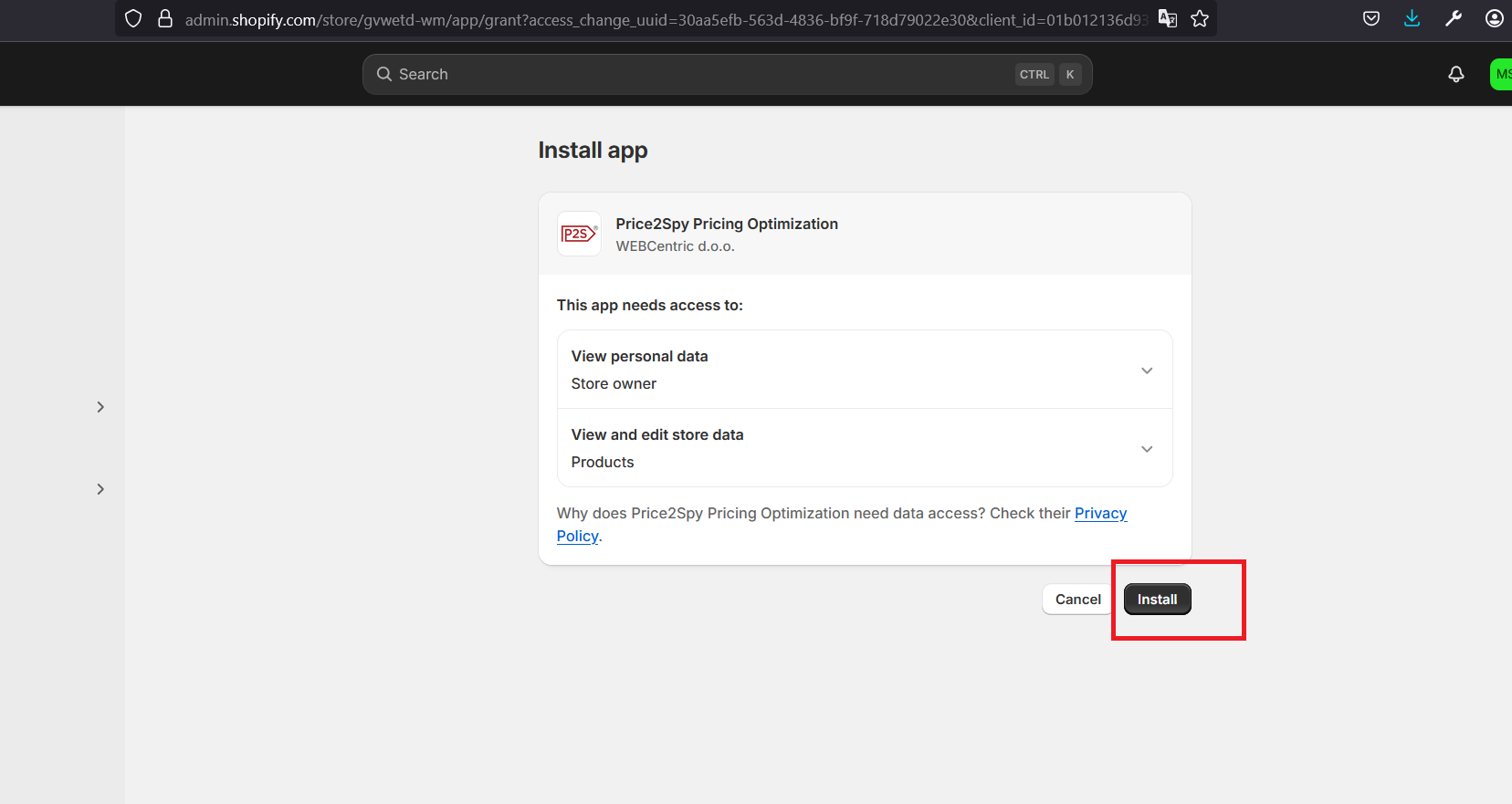The image size is (1512, 804).
Task: Save the page to Pocket
Action: tap(1371, 18)
